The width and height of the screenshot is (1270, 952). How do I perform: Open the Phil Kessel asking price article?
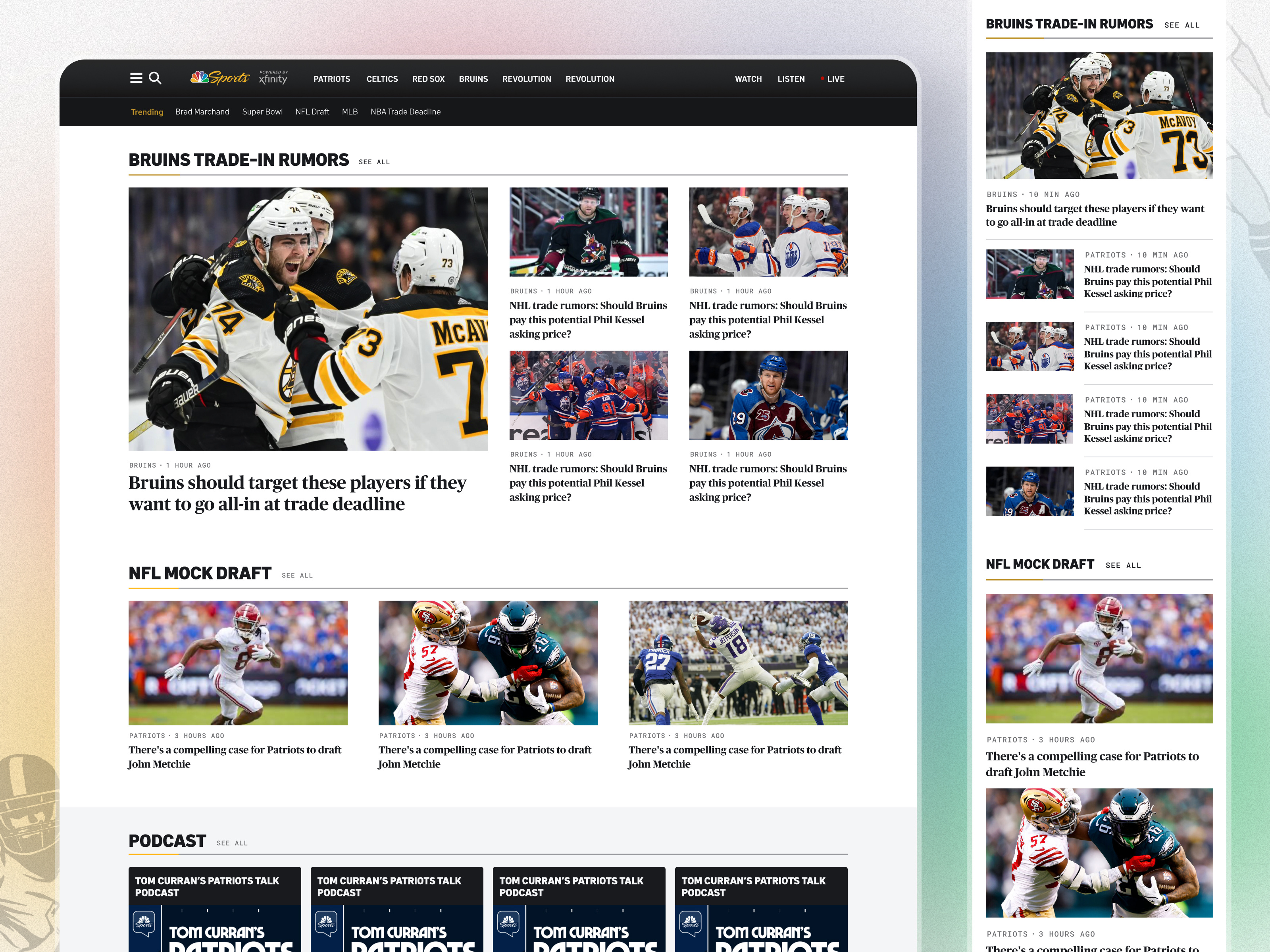[x=588, y=320]
